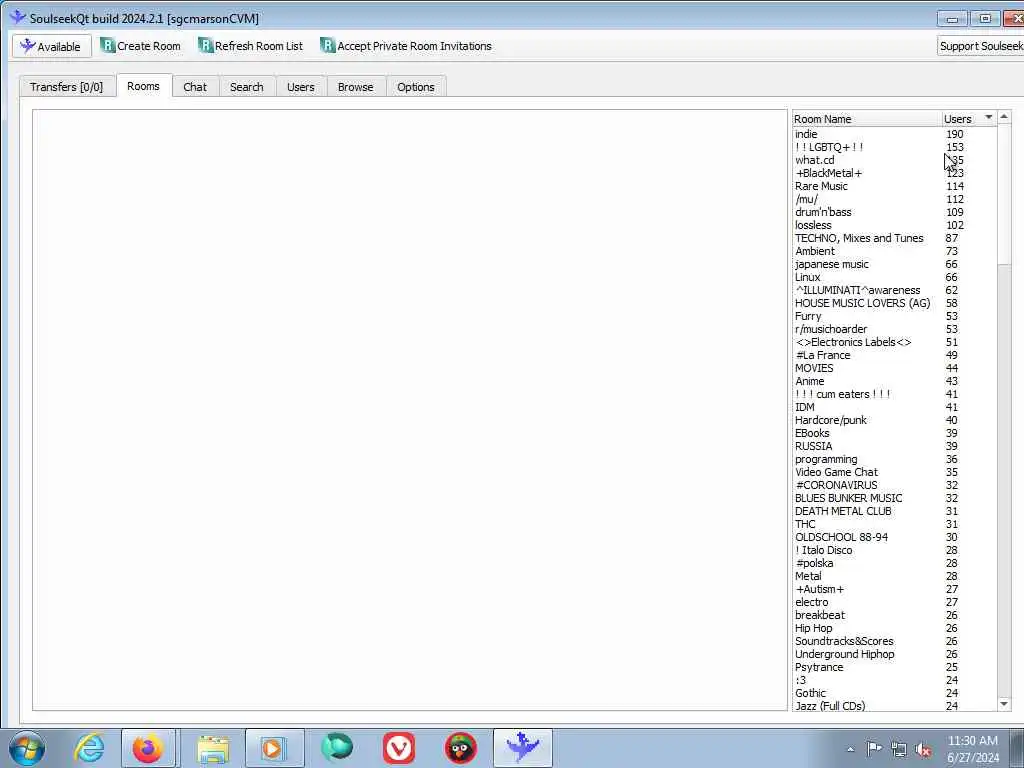Select HOUSE MUSIC LOVERS (AG) room

point(893,303)
